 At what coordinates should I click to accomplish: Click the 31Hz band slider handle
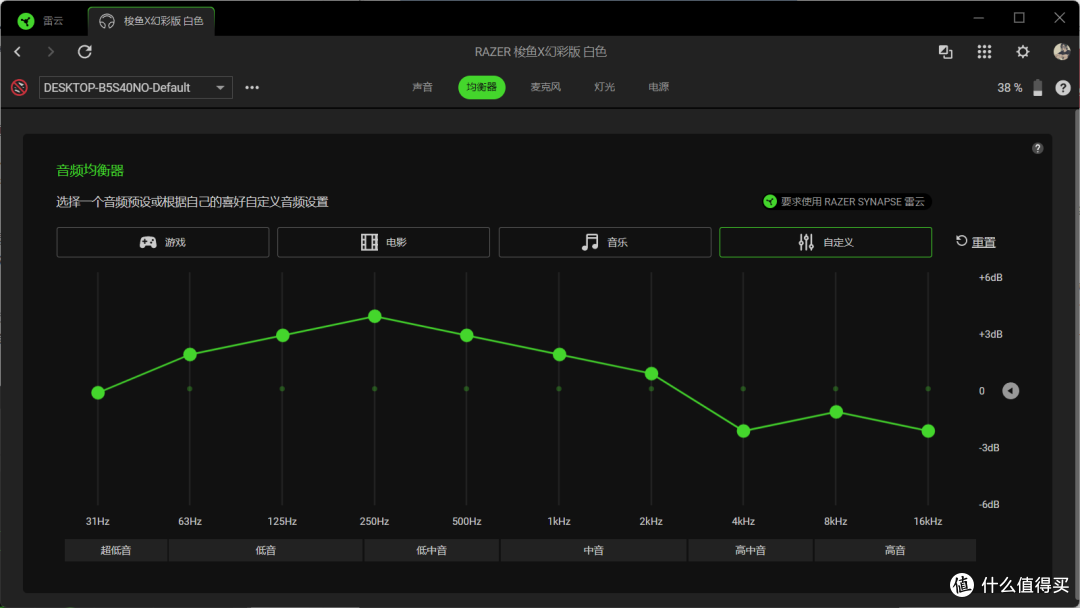pyautogui.click(x=98, y=392)
